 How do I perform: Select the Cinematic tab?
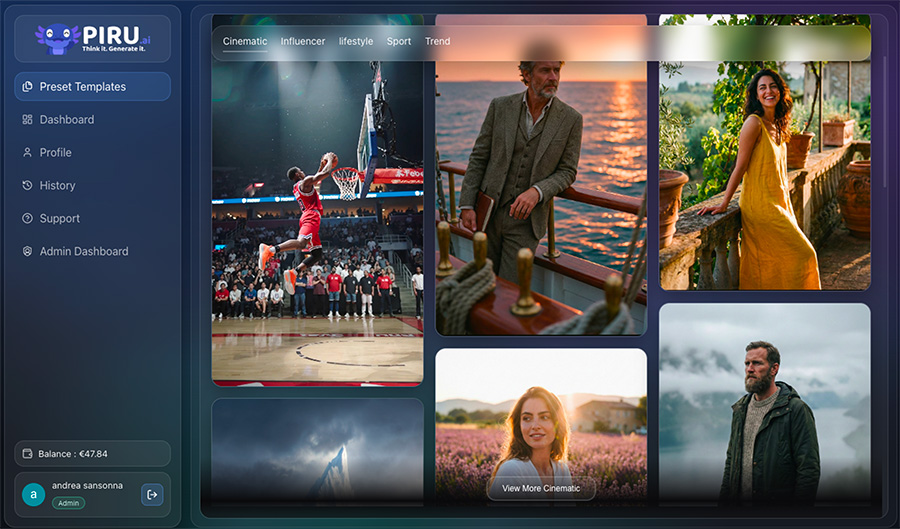coord(245,42)
